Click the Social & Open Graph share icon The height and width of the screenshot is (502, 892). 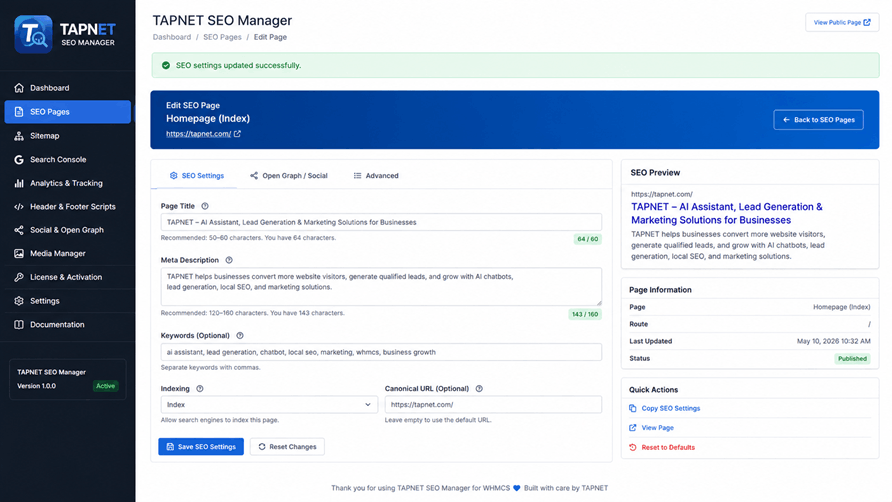19,230
